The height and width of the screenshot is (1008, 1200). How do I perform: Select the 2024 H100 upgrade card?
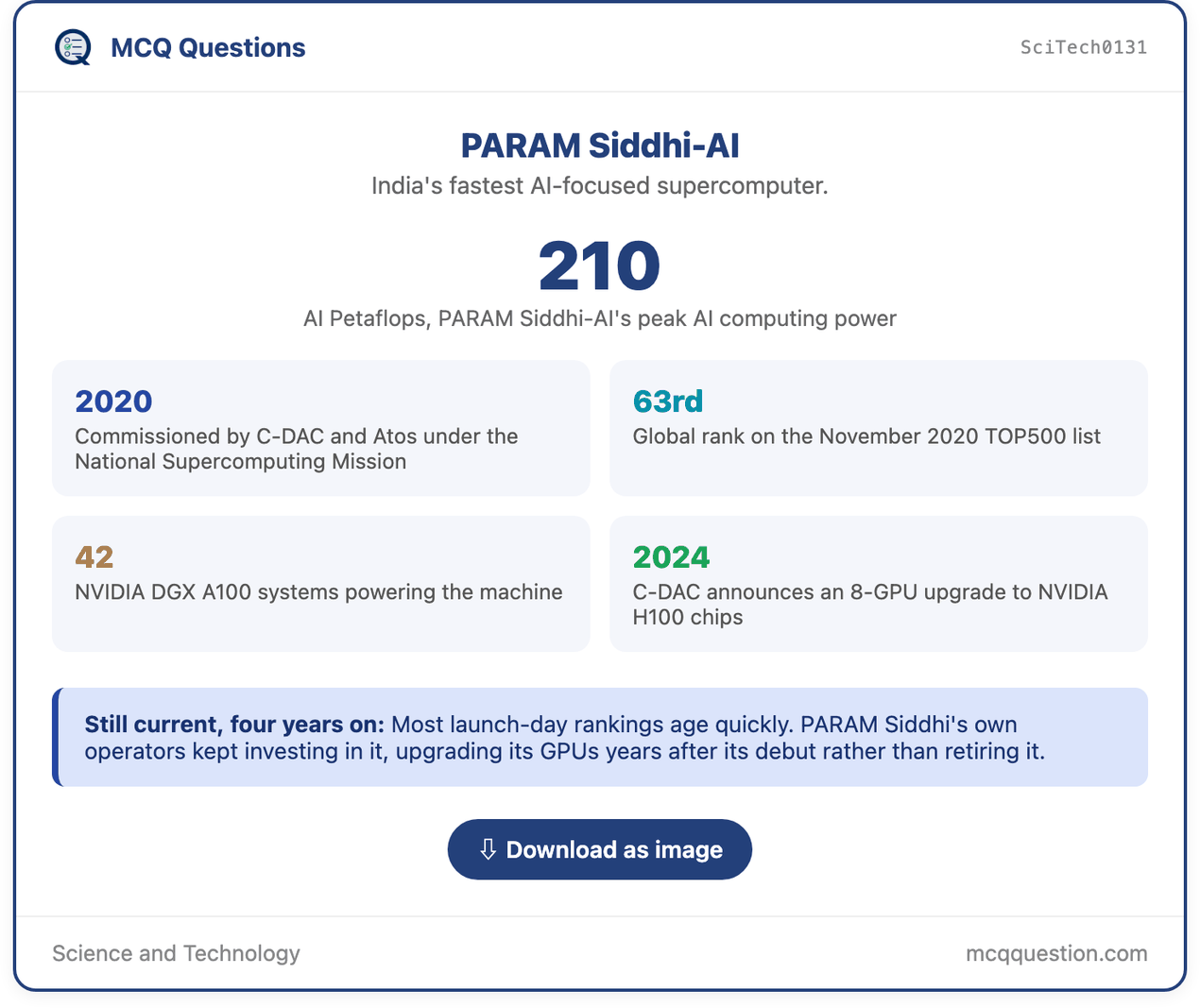pyautogui.click(x=879, y=584)
